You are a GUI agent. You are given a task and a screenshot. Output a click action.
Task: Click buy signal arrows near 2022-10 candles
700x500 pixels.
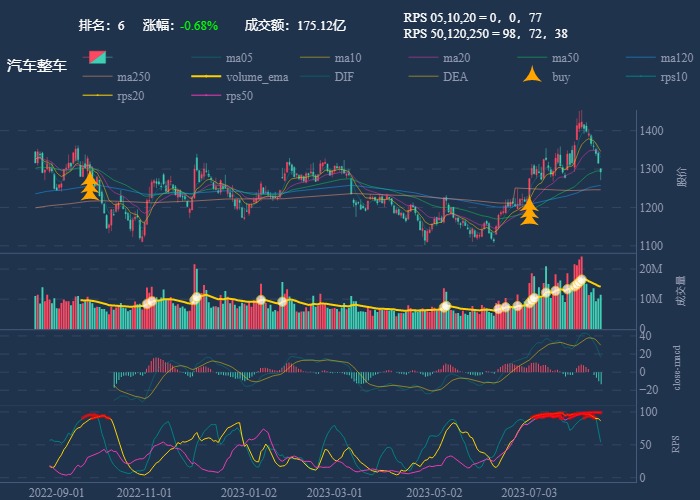tap(90, 187)
